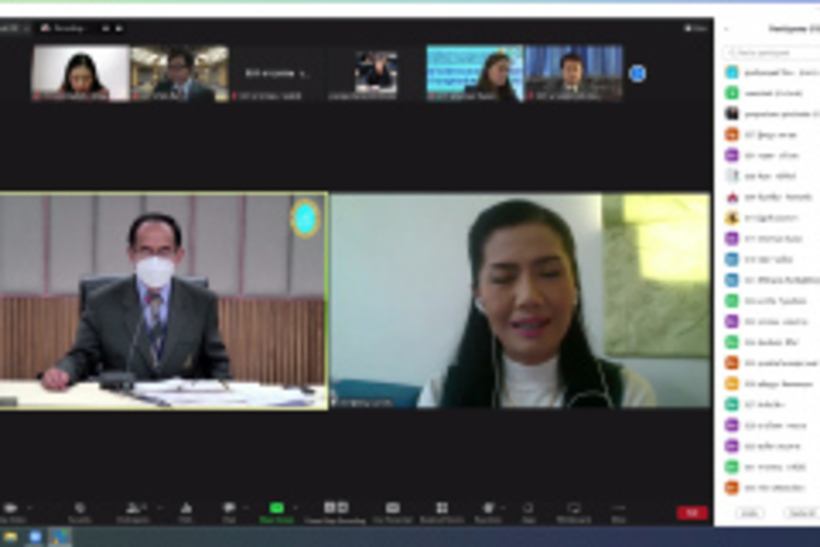The height and width of the screenshot is (547, 820).
Task: Open share options arrow beside Share Screen
Action: pos(295,508)
